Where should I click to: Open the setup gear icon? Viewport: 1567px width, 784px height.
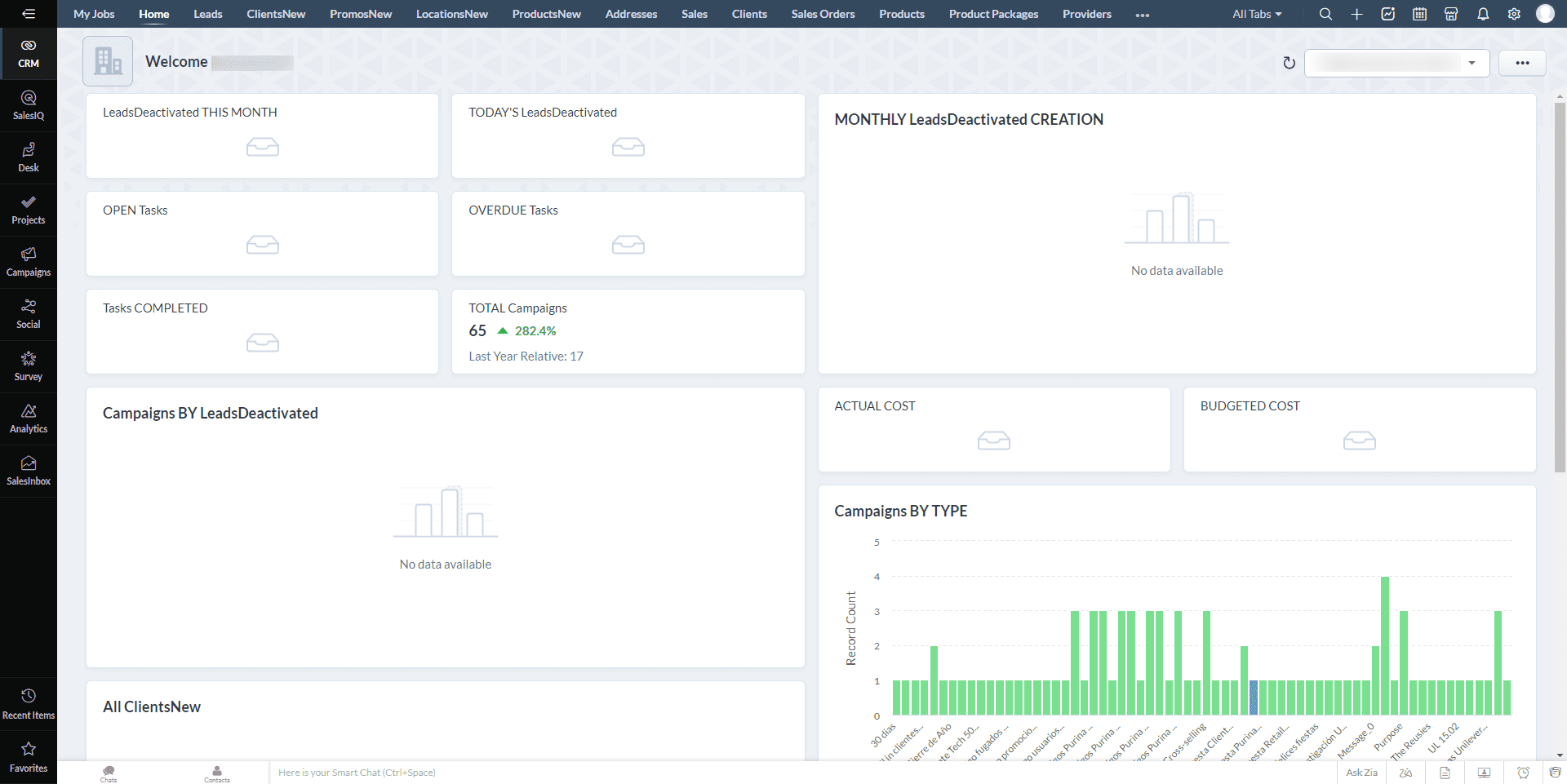point(1514,14)
